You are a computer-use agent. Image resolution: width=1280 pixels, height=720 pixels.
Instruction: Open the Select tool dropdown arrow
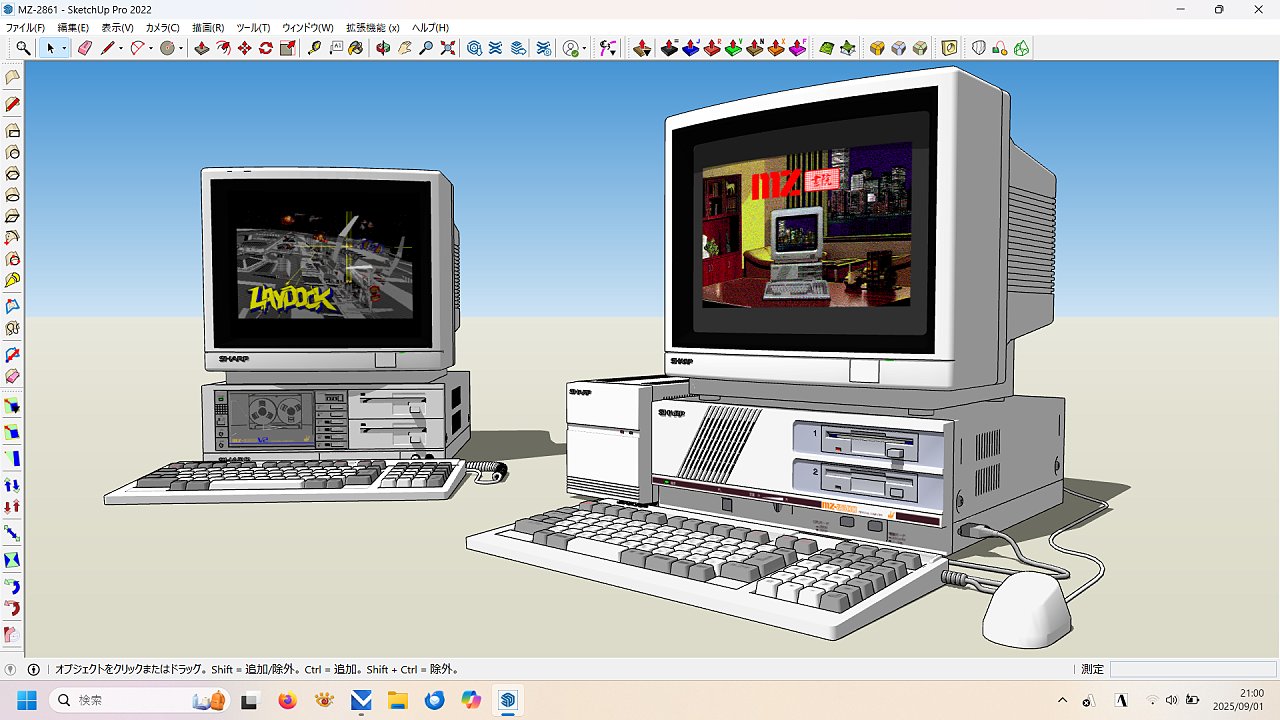click(65, 48)
